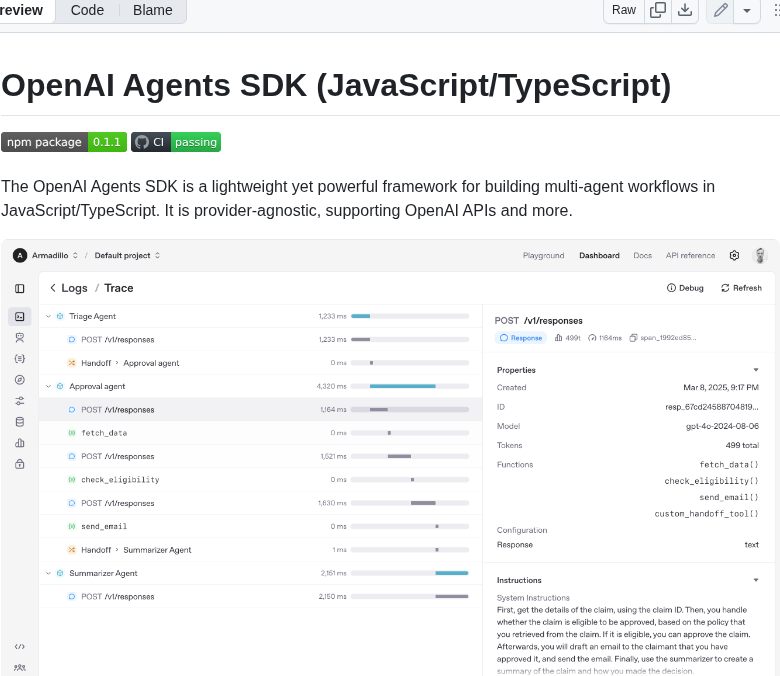Viewport: 780px width, 676px height.
Task: Open the CI passing badge
Action: pyautogui.click(x=176, y=142)
